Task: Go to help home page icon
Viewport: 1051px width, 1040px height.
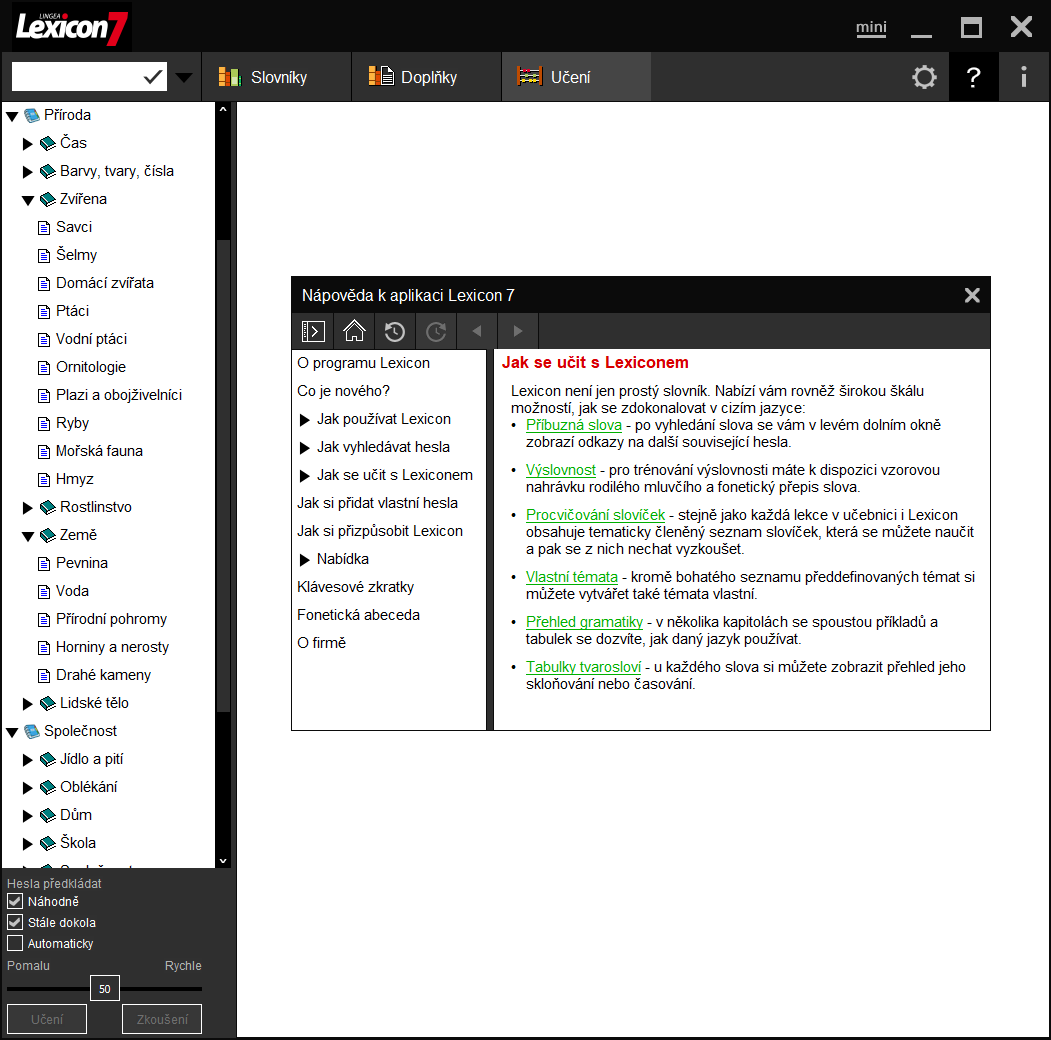Action: coord(354,331)
